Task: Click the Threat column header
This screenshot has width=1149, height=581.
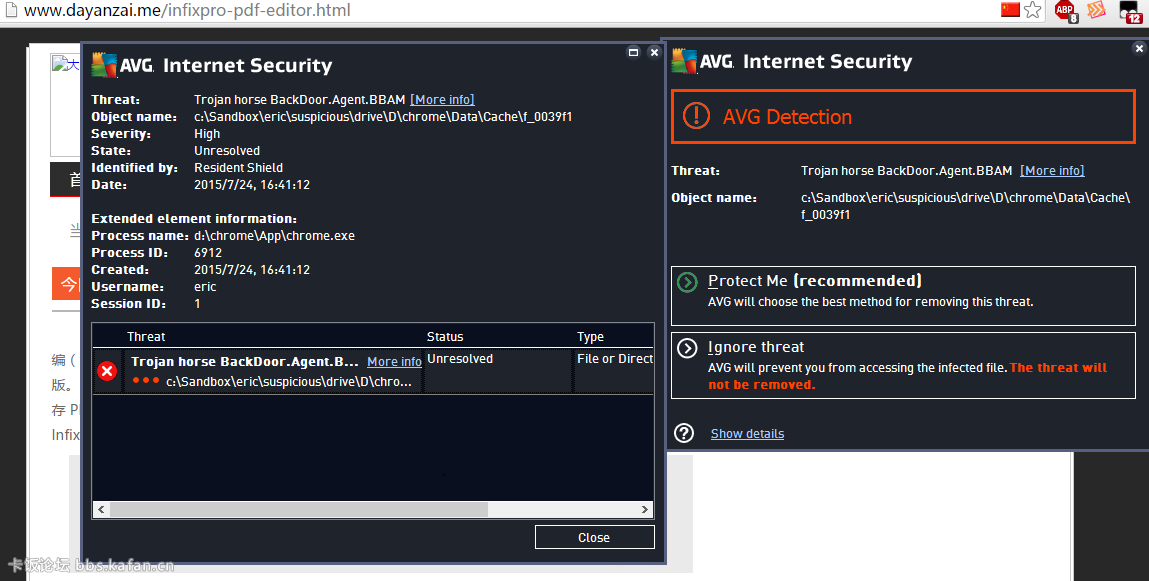Action: coord(146,336)
